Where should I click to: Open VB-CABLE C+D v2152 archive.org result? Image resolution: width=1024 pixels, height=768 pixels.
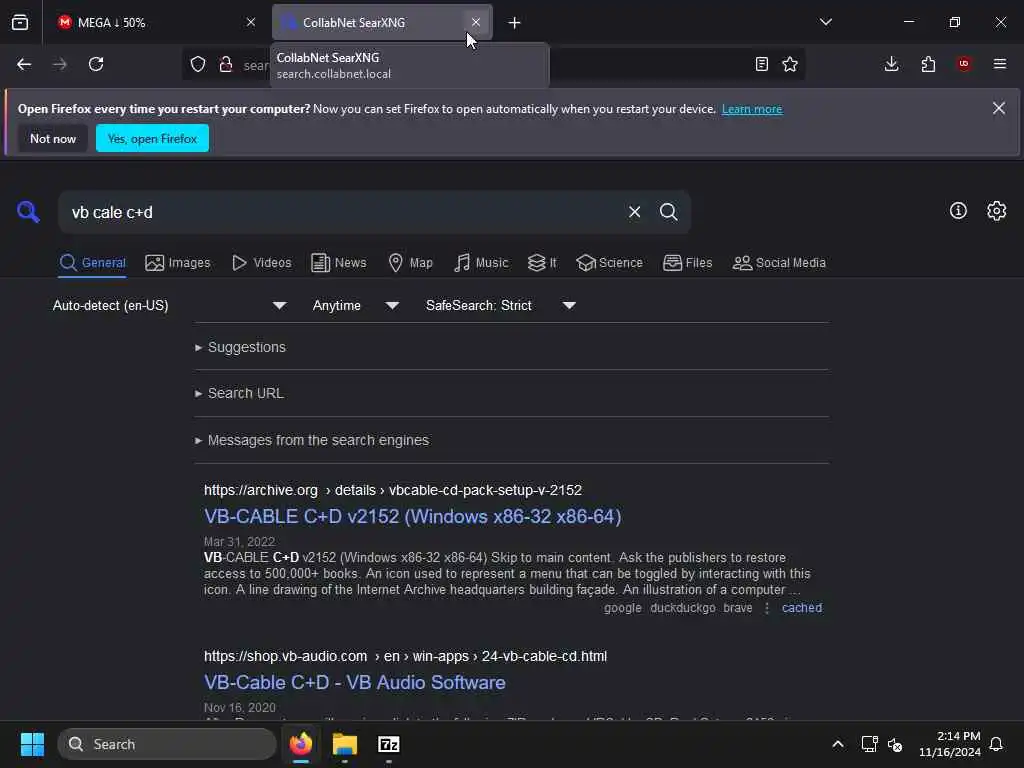[x=412, y=517]
